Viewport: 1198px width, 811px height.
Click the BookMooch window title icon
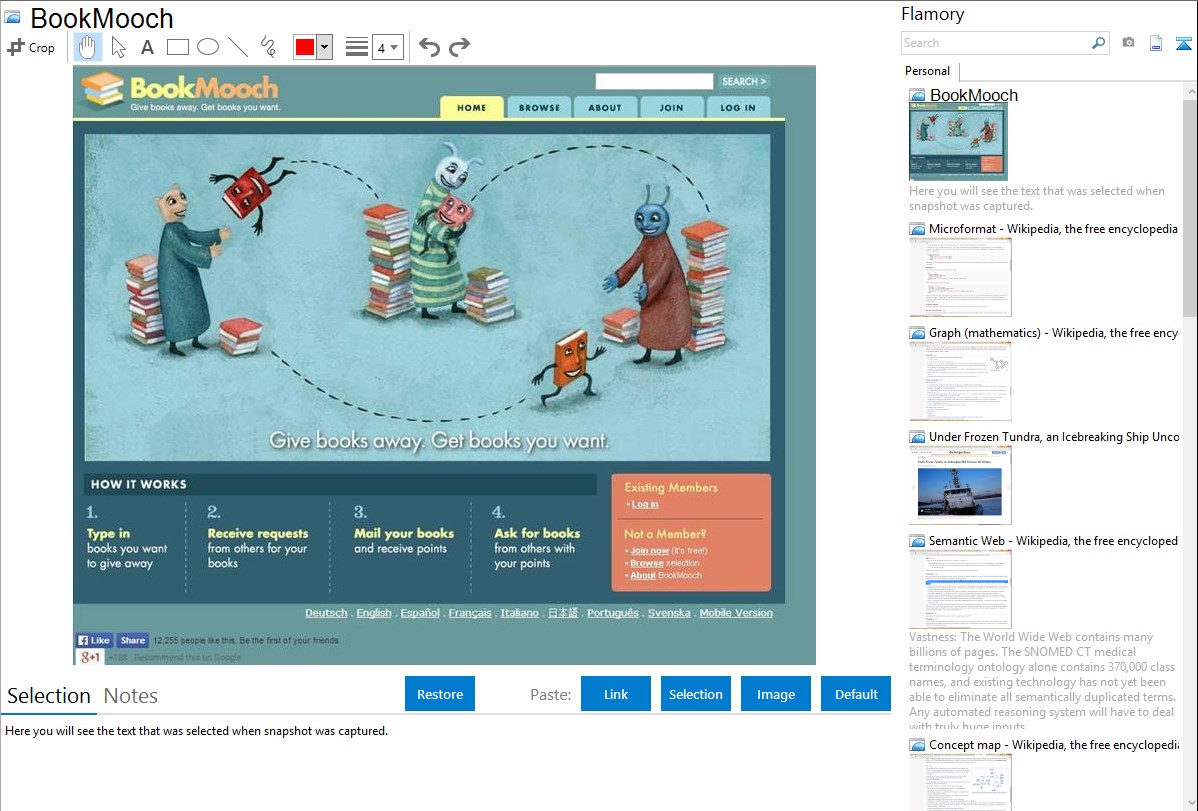coord(12,17)
